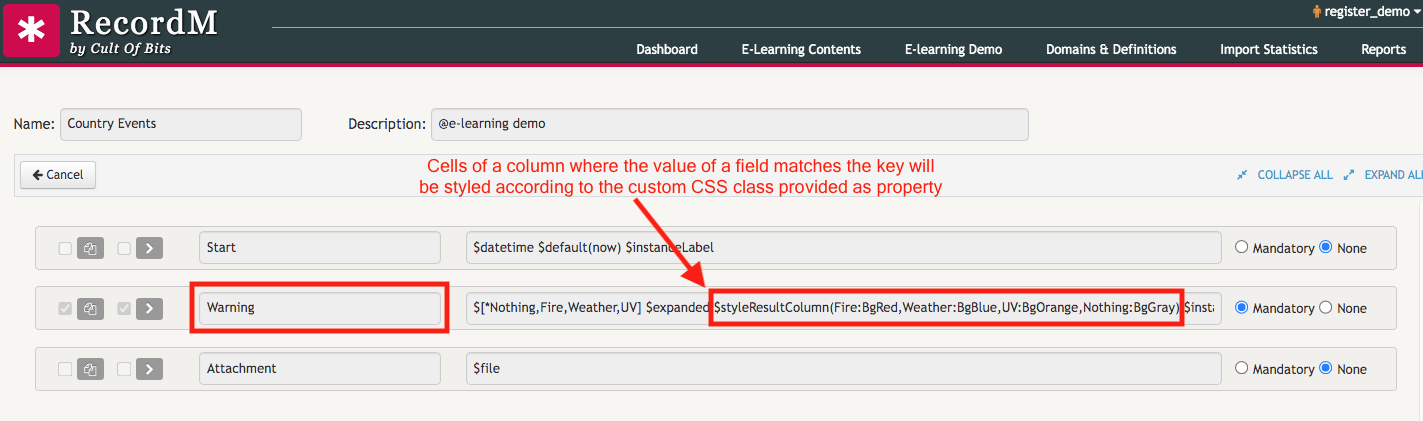Click the expand arrows icon
Image resolution: width=1423 pixels, height=421 pixels.
click(x=1349, y=175)
